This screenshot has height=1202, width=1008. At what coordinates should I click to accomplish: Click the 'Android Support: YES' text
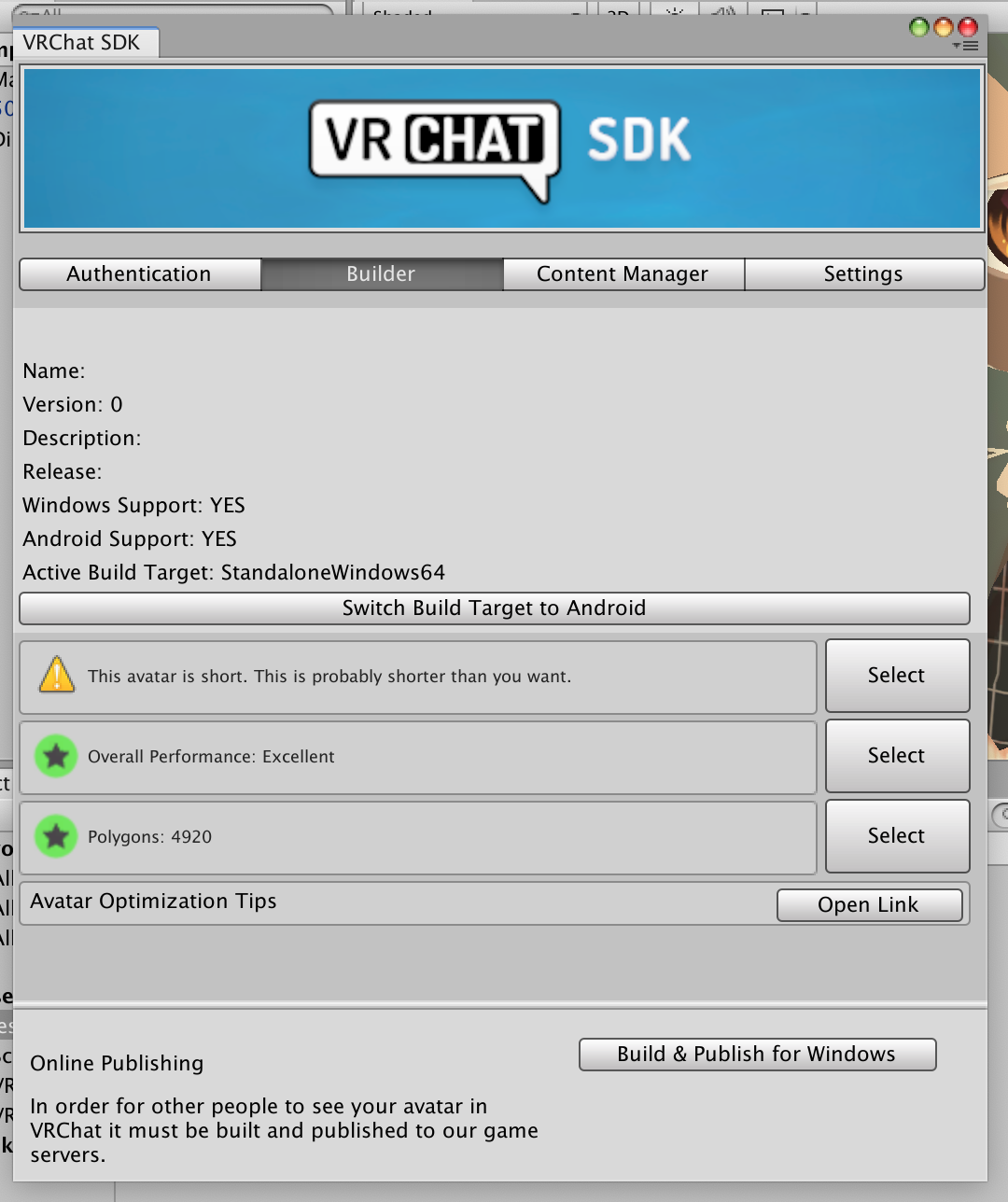point(130,539)
